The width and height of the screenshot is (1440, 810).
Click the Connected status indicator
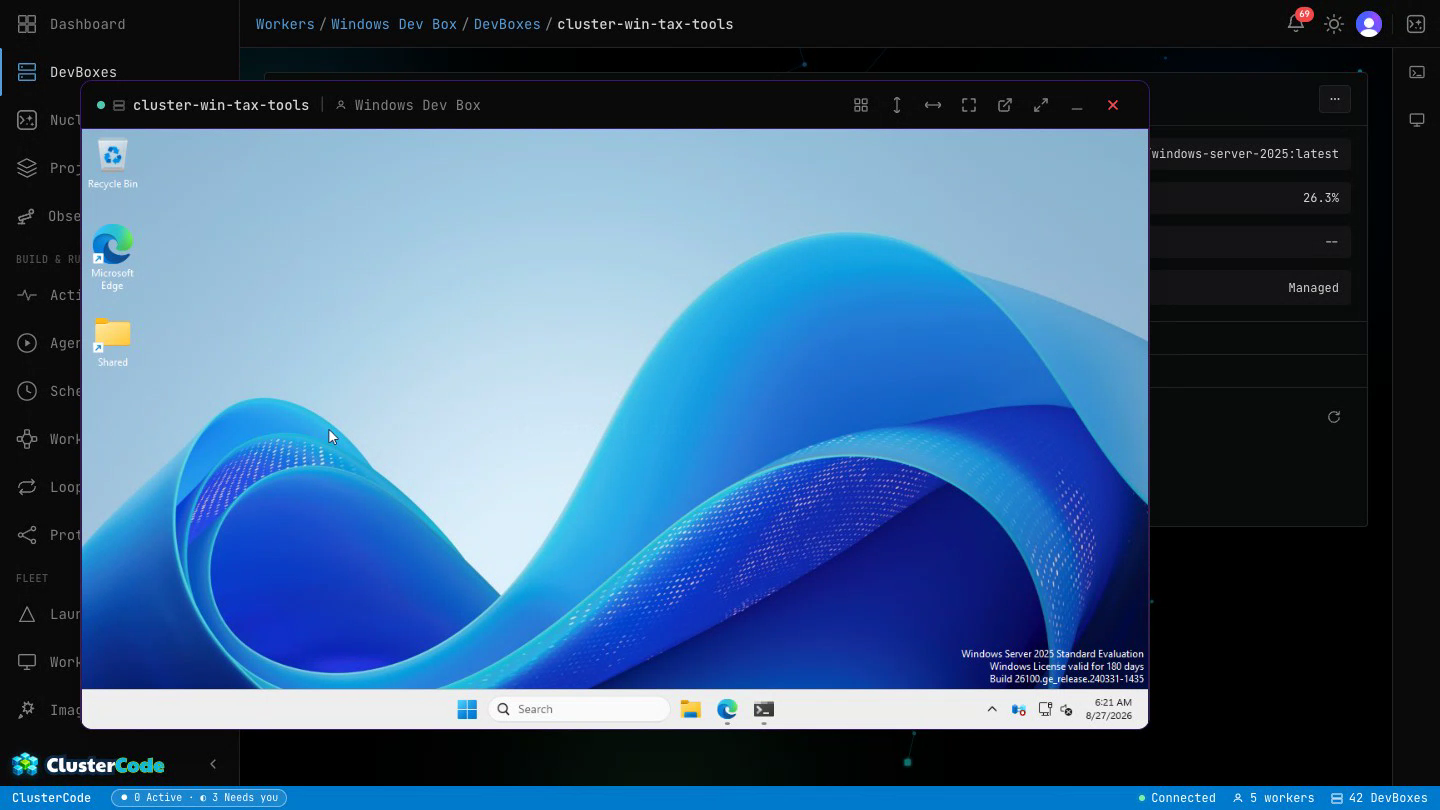point(1177,798)
